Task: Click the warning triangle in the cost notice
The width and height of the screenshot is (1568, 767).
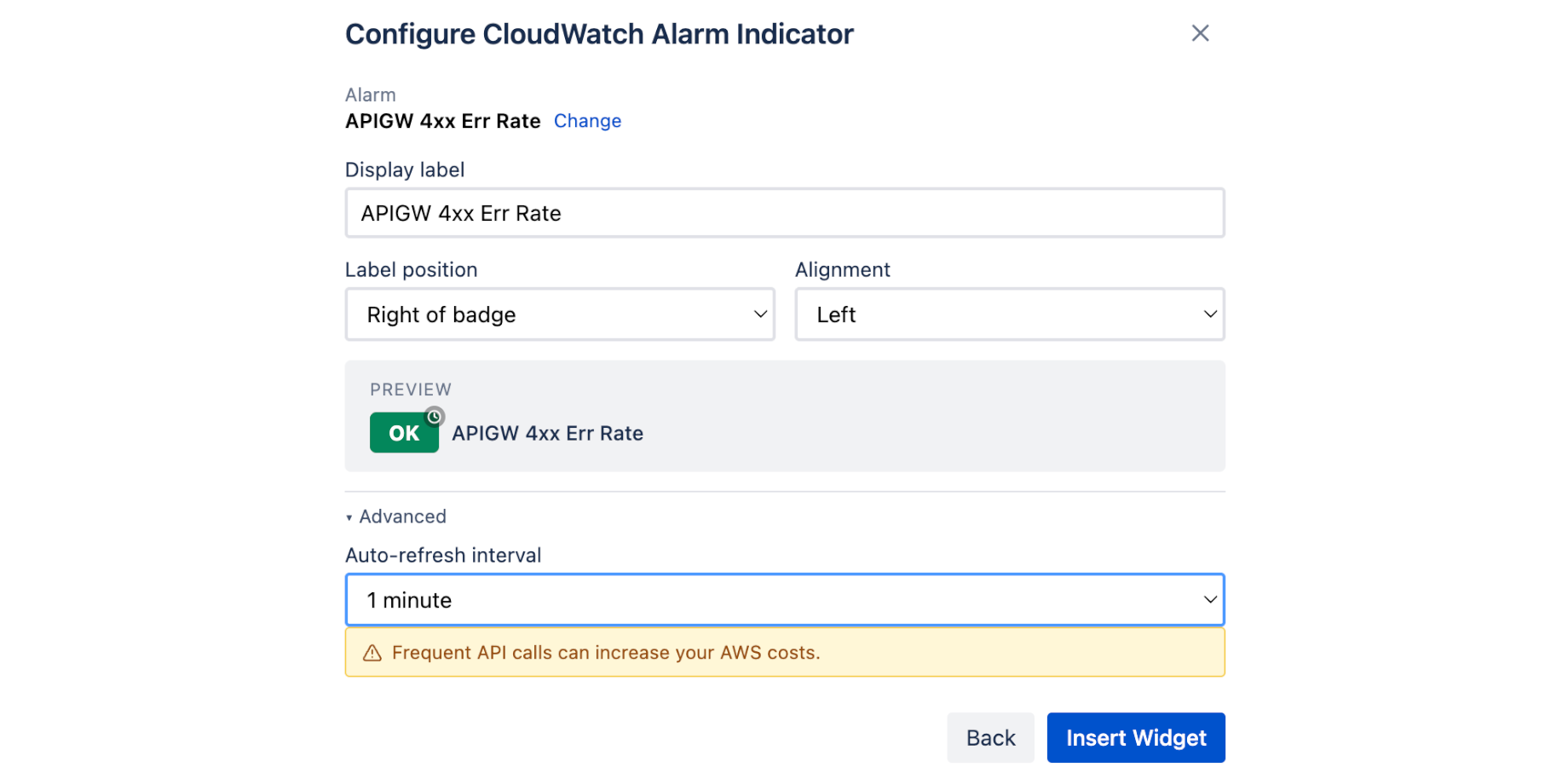Action: tap(371, 652)
